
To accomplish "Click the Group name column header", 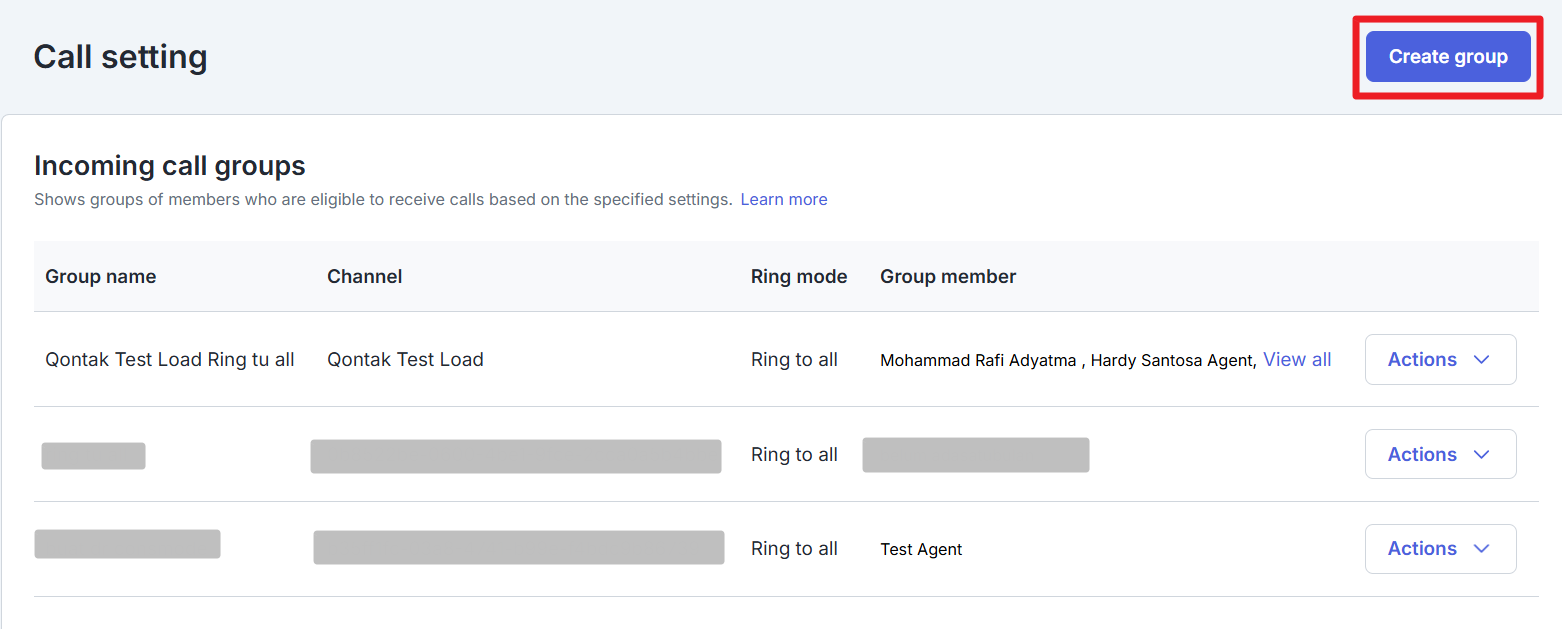I will pos(100,277).
